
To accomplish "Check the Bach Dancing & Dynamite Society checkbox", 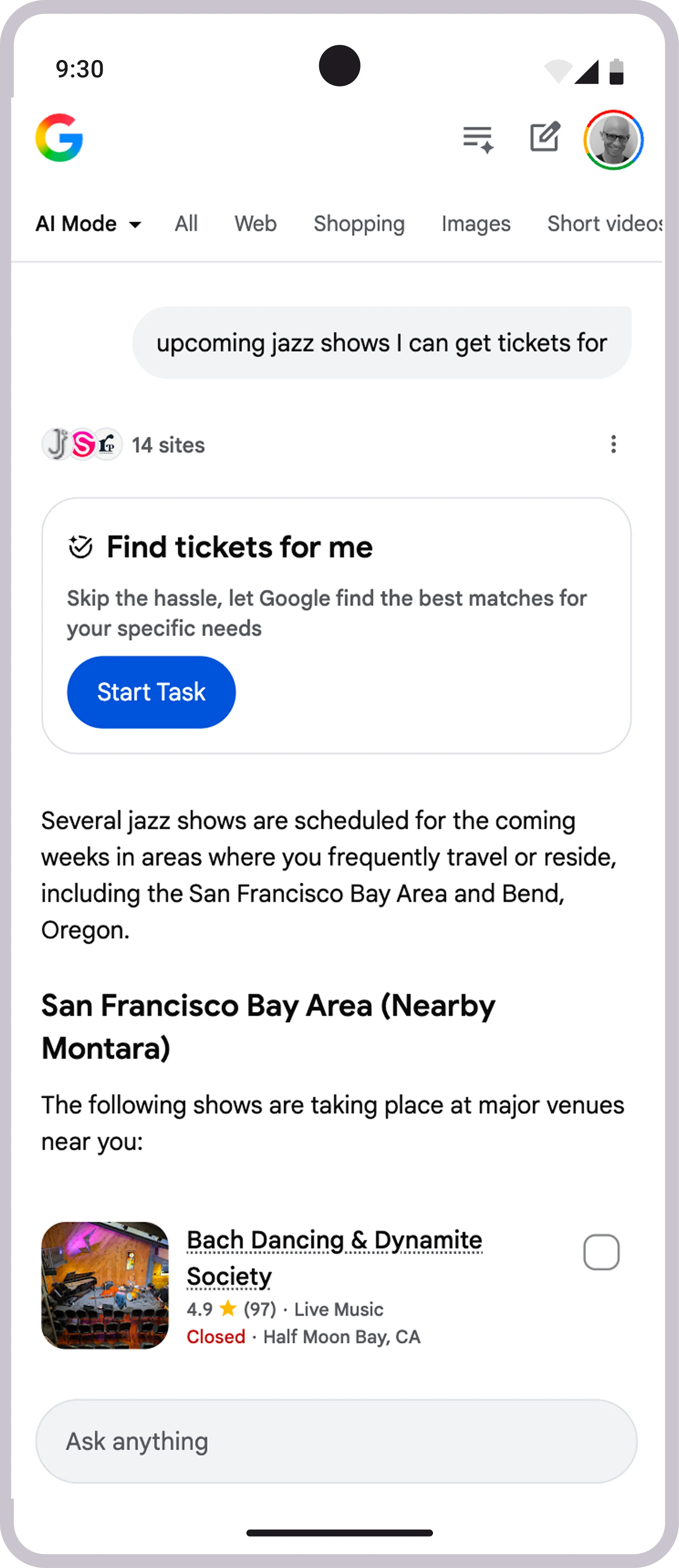I will point(601,1252).
